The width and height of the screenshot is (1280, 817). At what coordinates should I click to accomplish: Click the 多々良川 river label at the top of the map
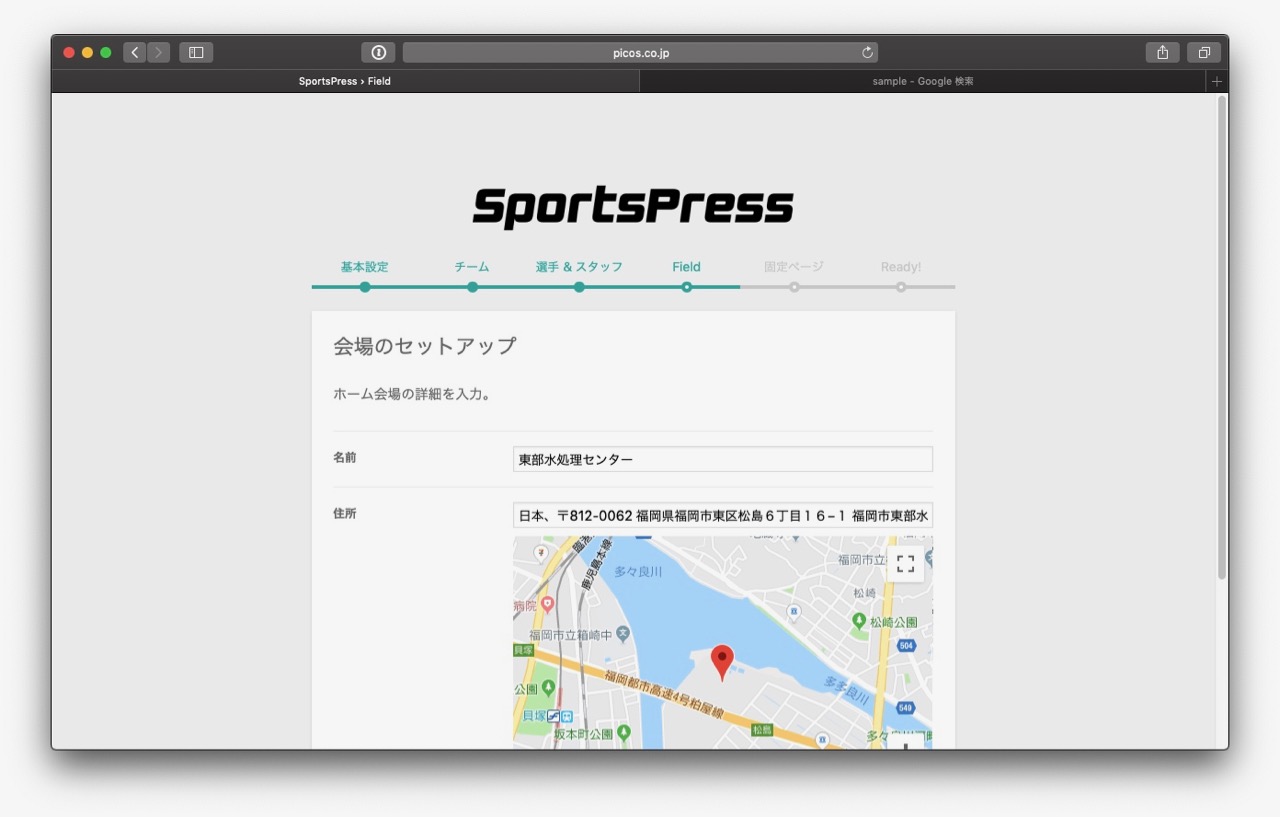pos(638,572)
